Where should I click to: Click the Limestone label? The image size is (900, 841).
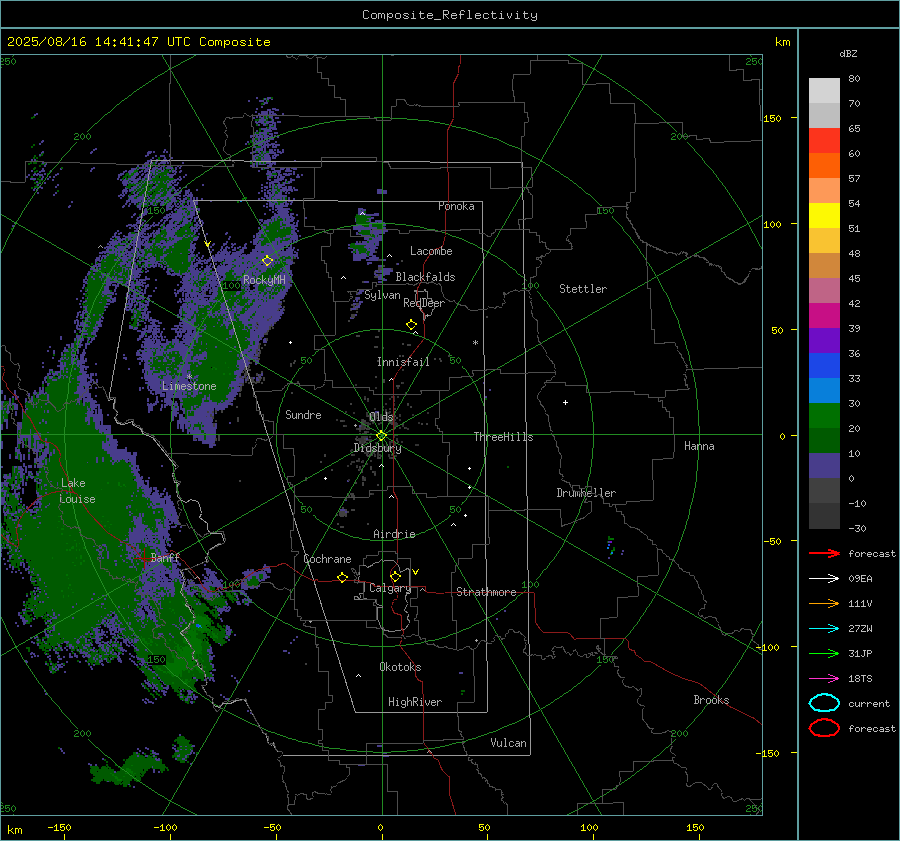click(189, 386)
